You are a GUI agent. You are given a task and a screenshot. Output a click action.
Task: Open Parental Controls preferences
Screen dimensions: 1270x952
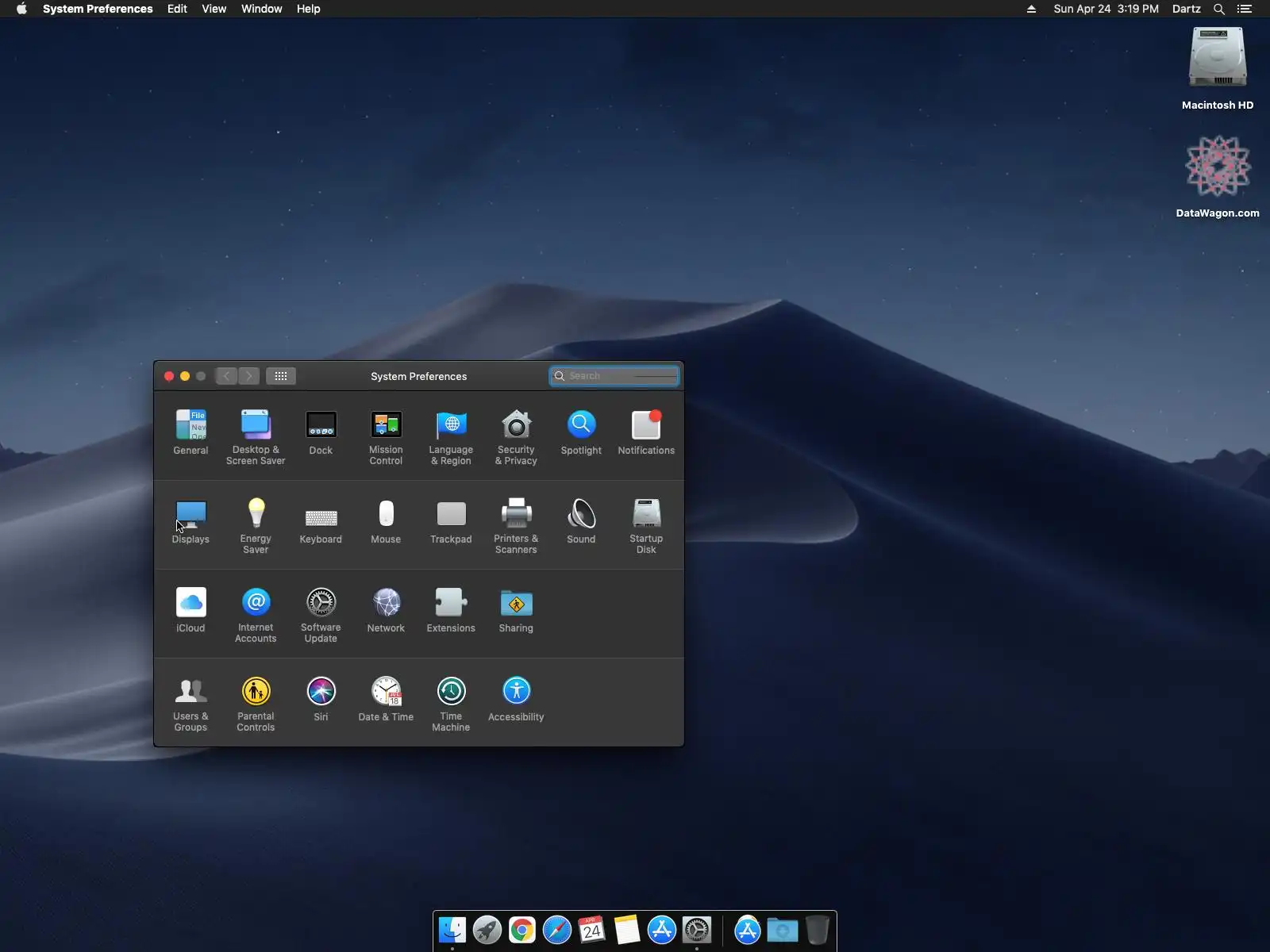point(256,704)
